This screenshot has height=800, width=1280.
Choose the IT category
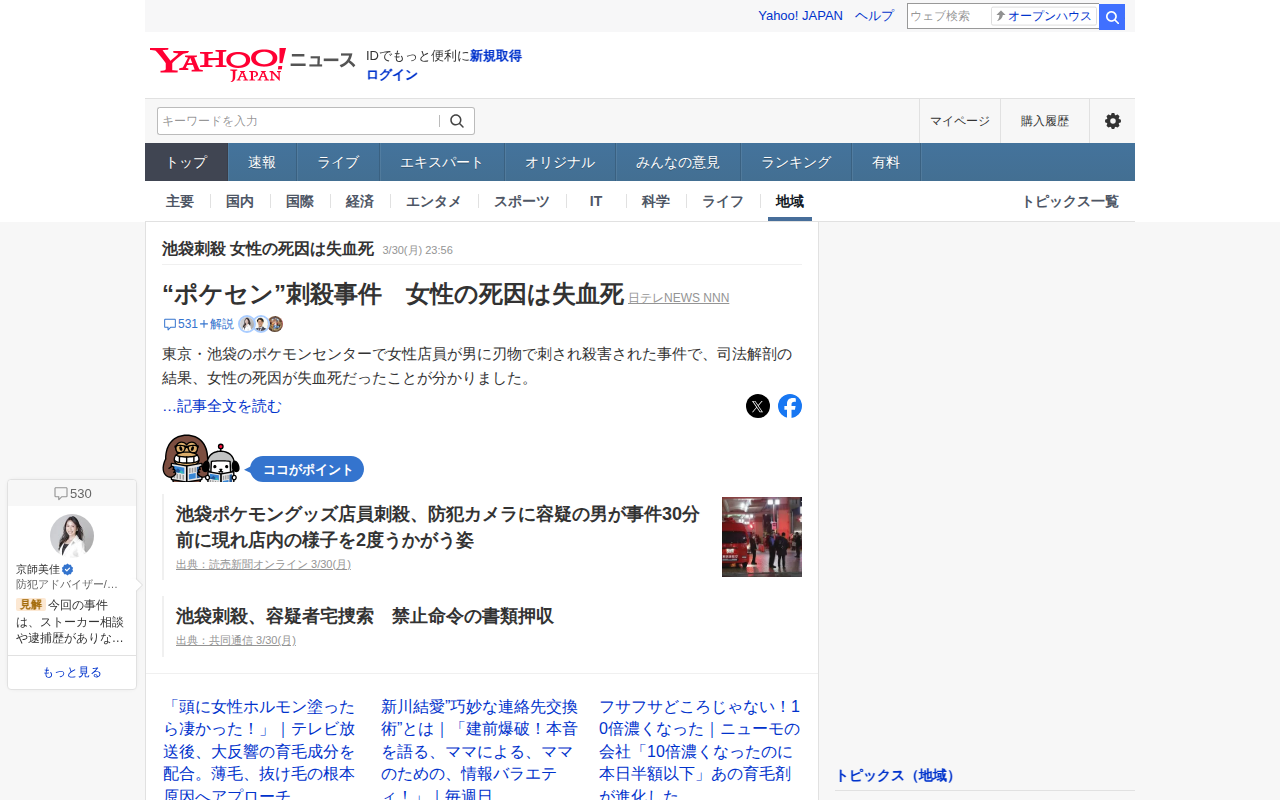tap(596, 201)
